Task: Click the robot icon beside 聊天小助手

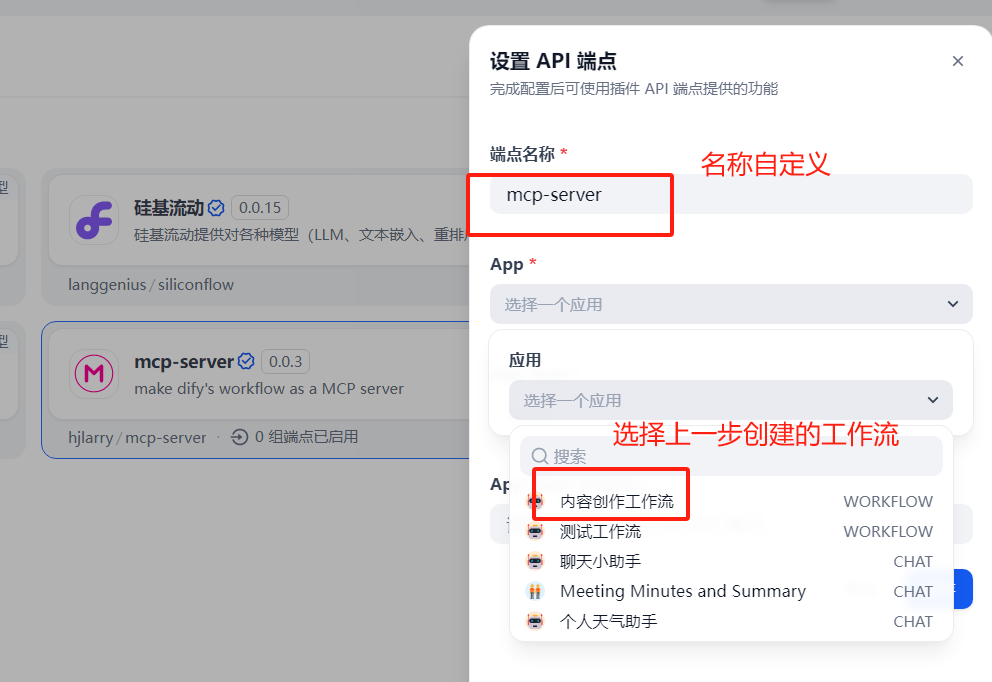Action: [x=535, y=561]
